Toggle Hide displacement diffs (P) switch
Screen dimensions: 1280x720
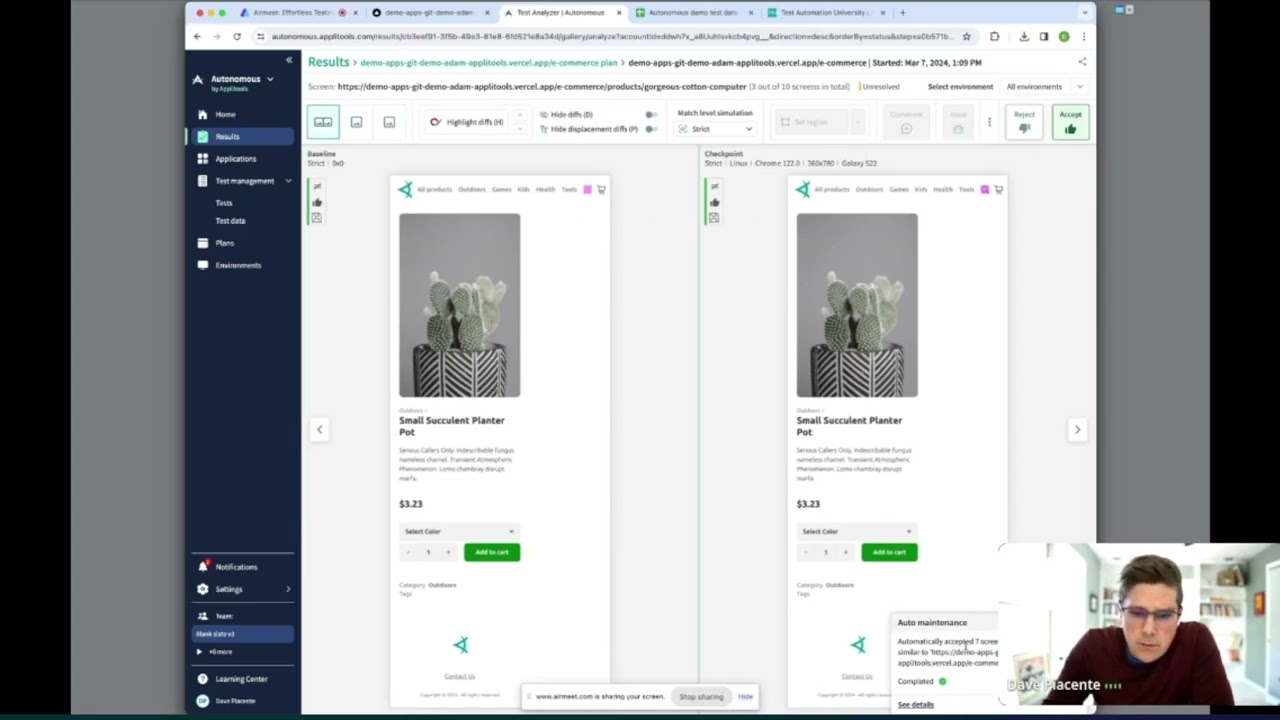click(651, 129)
